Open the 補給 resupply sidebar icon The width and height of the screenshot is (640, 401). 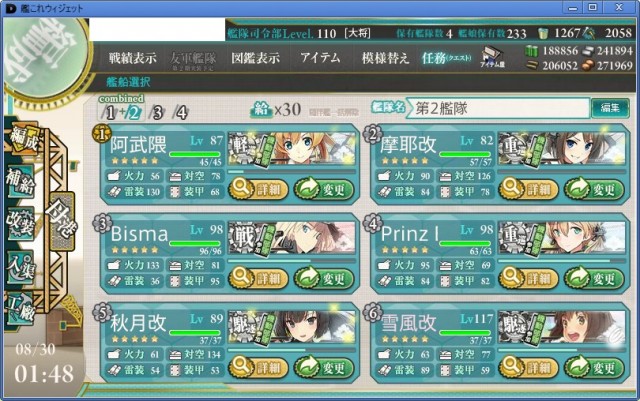[x=20, y=183]
